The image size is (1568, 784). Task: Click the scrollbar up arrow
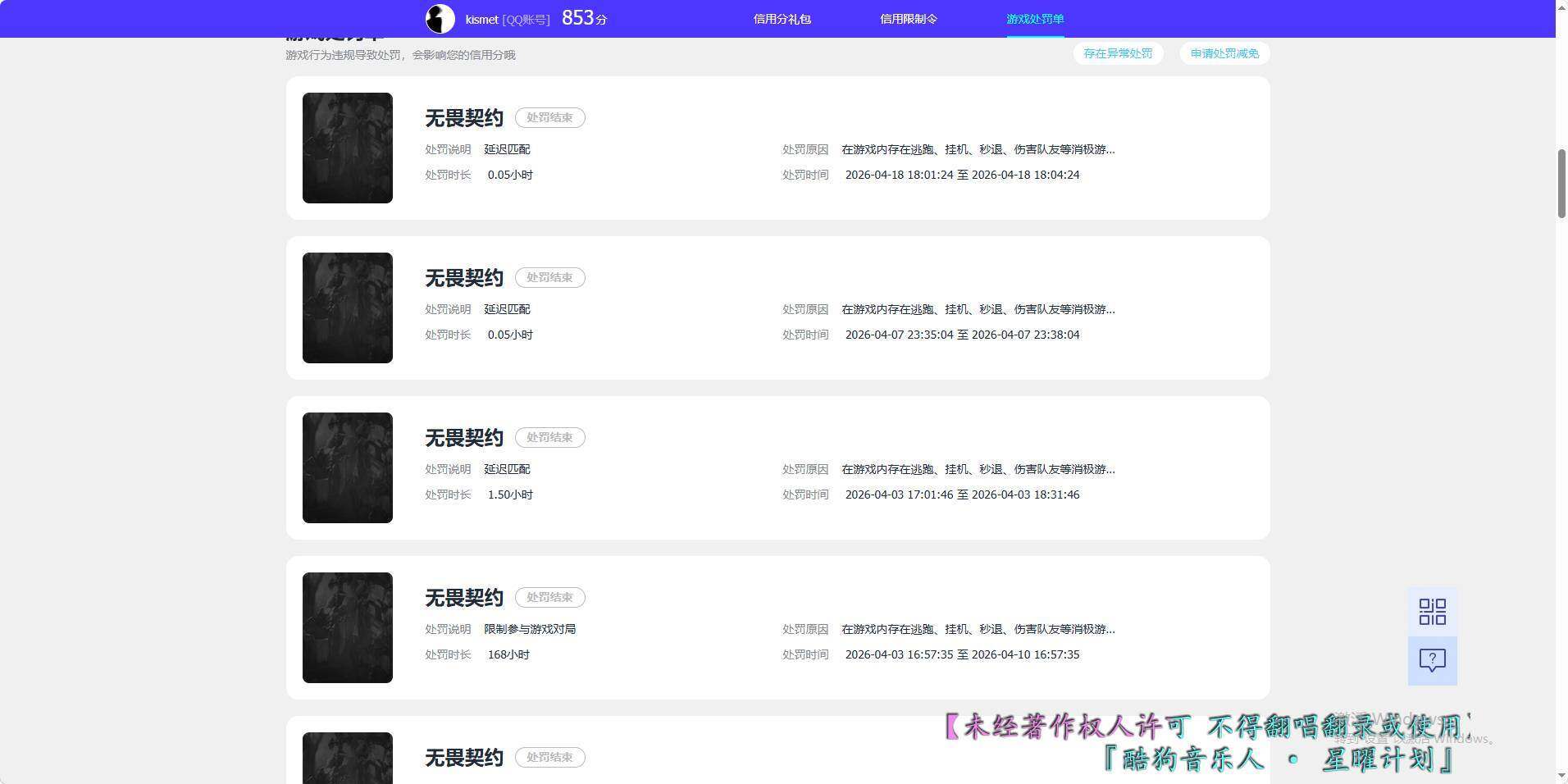point(1560,7)
